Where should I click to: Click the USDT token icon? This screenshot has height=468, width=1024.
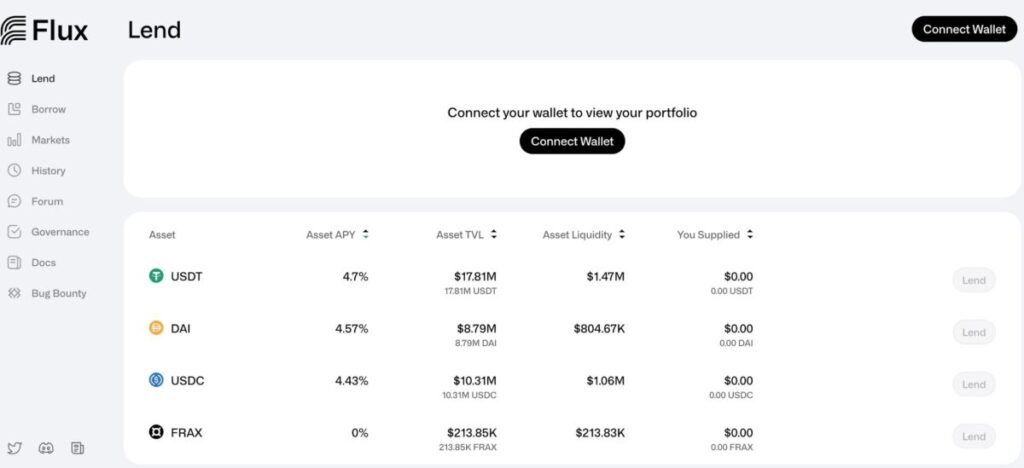coord(156,276)
